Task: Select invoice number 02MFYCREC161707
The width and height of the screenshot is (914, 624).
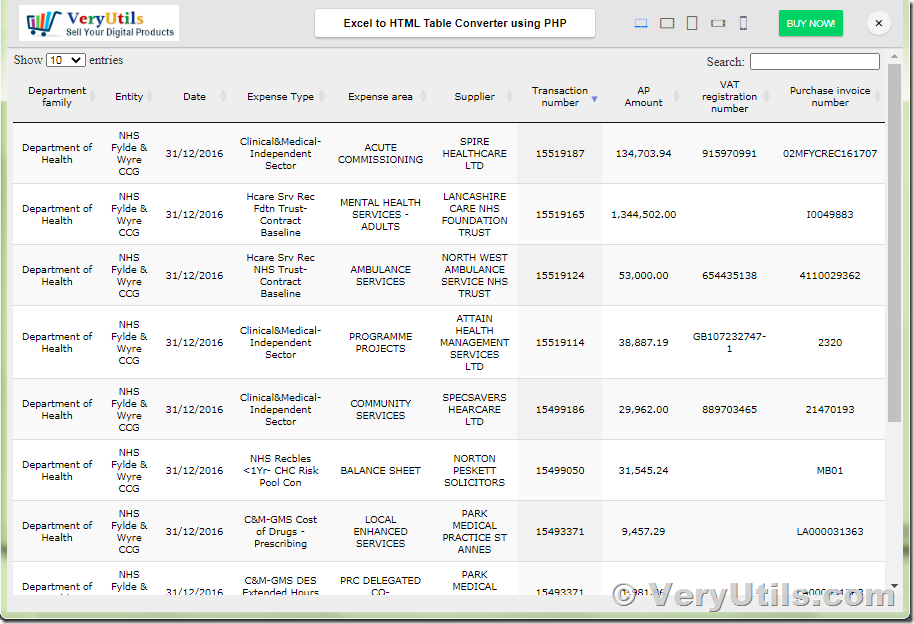Action: (x=829, y=153)
